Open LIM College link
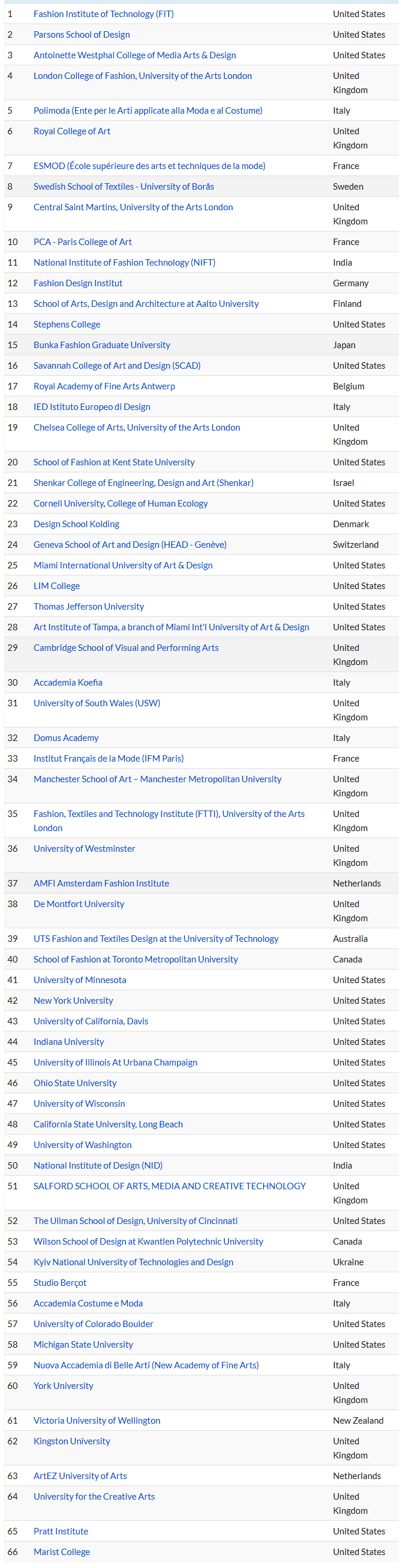 (x=57, y=586)
